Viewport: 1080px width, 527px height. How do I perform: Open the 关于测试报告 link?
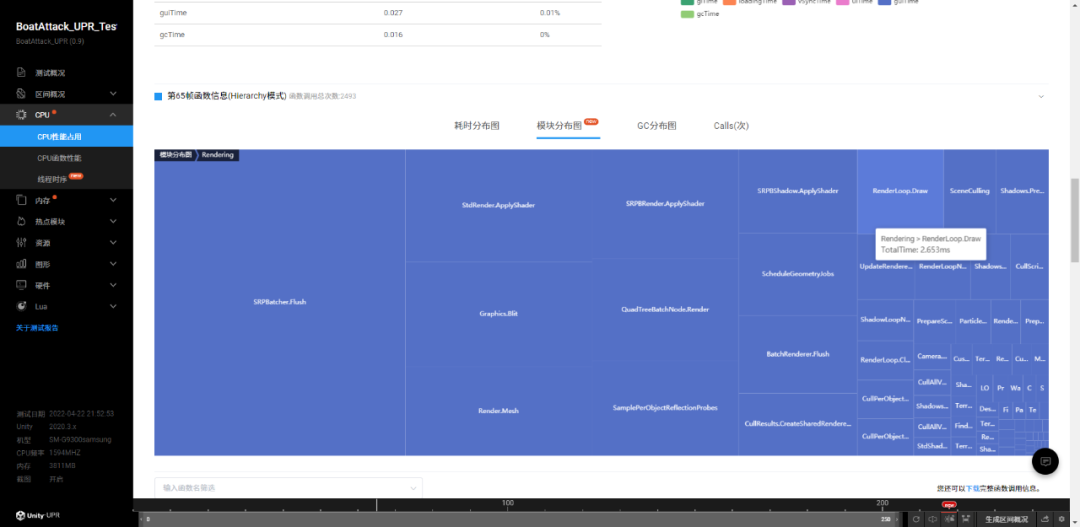[37, 328]
